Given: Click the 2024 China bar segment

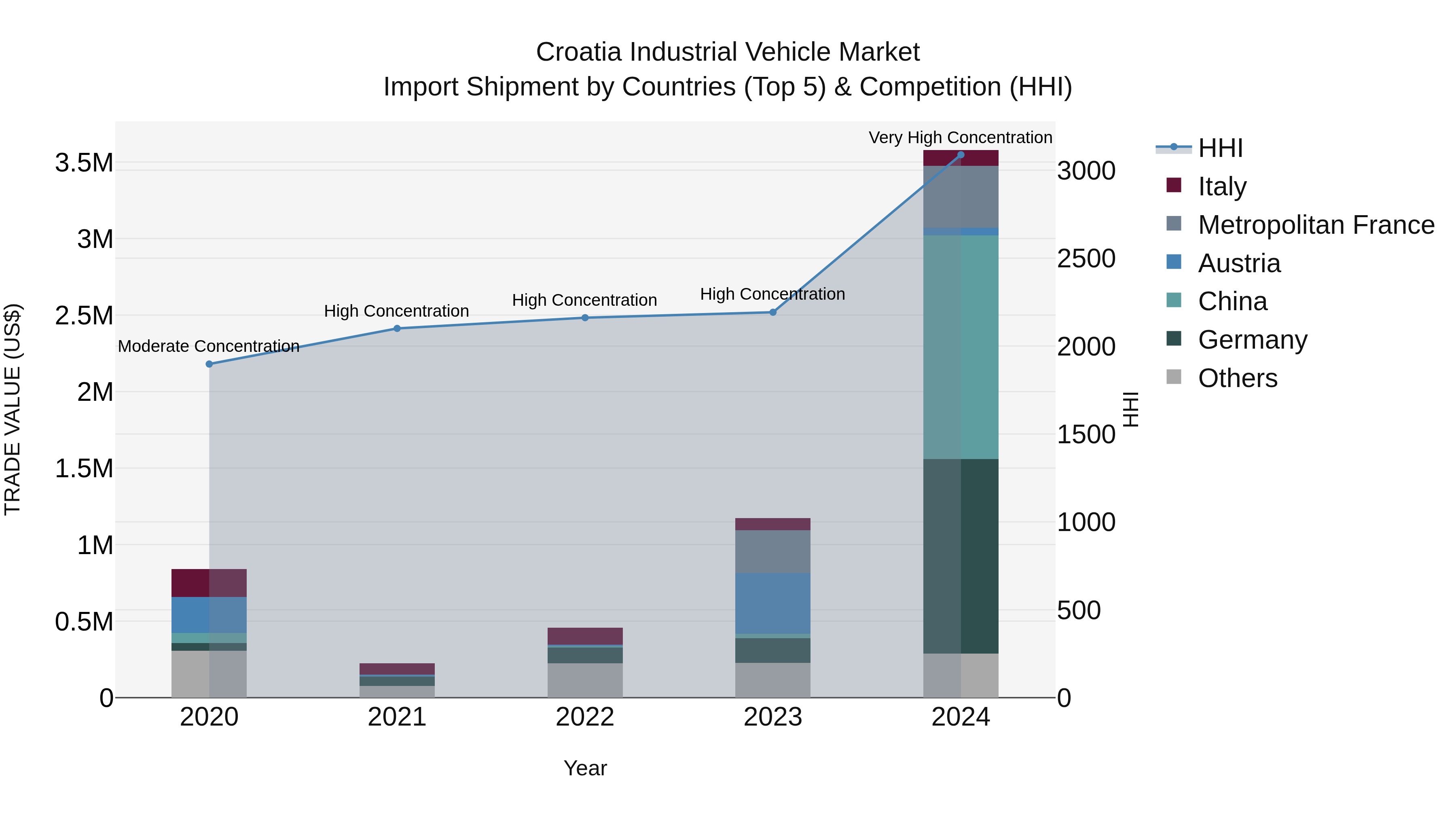Looking at the screenshot, I should coord(961,347).
